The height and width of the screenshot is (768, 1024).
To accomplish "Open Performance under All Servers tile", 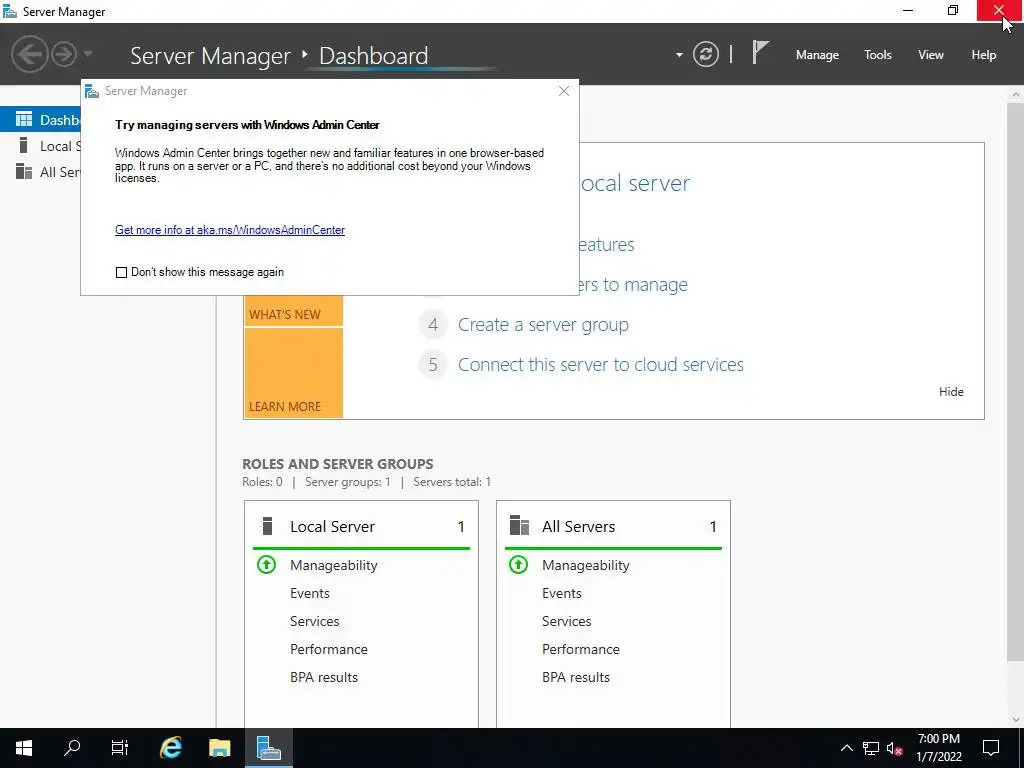I will pos(581,650).
